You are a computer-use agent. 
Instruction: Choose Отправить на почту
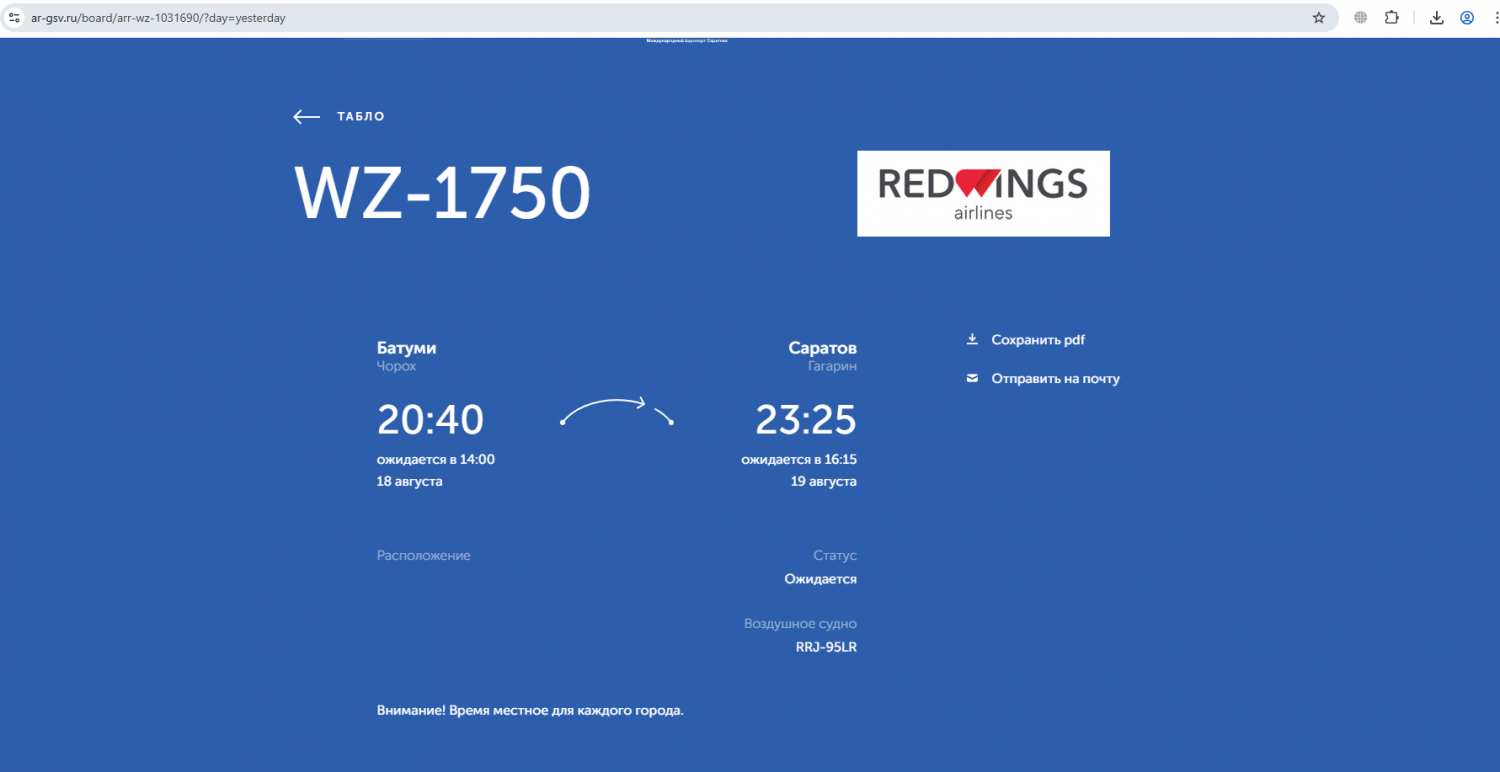pos(1055,379)
